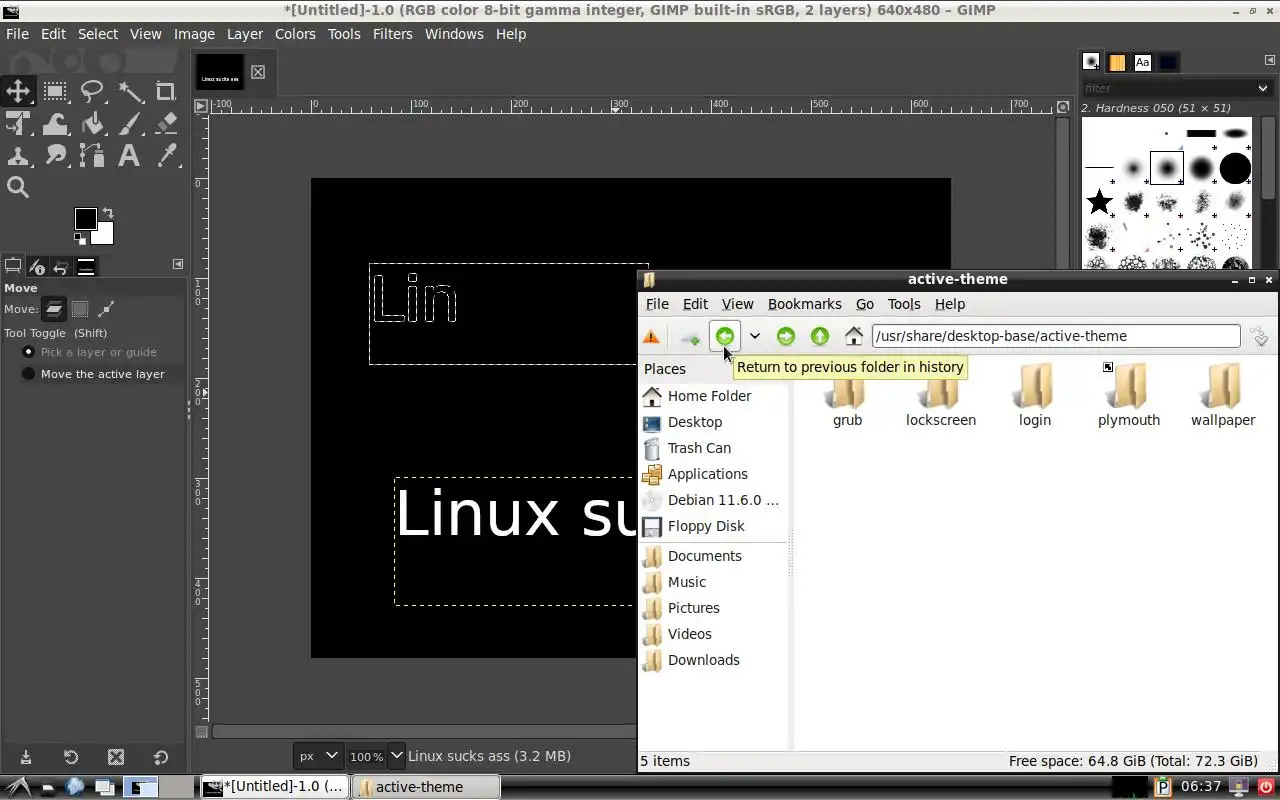The height and width of the screenshot is (800, 1280).
Task: Switch to the Images tab in toolbox dock
Action: pos(86,267)
